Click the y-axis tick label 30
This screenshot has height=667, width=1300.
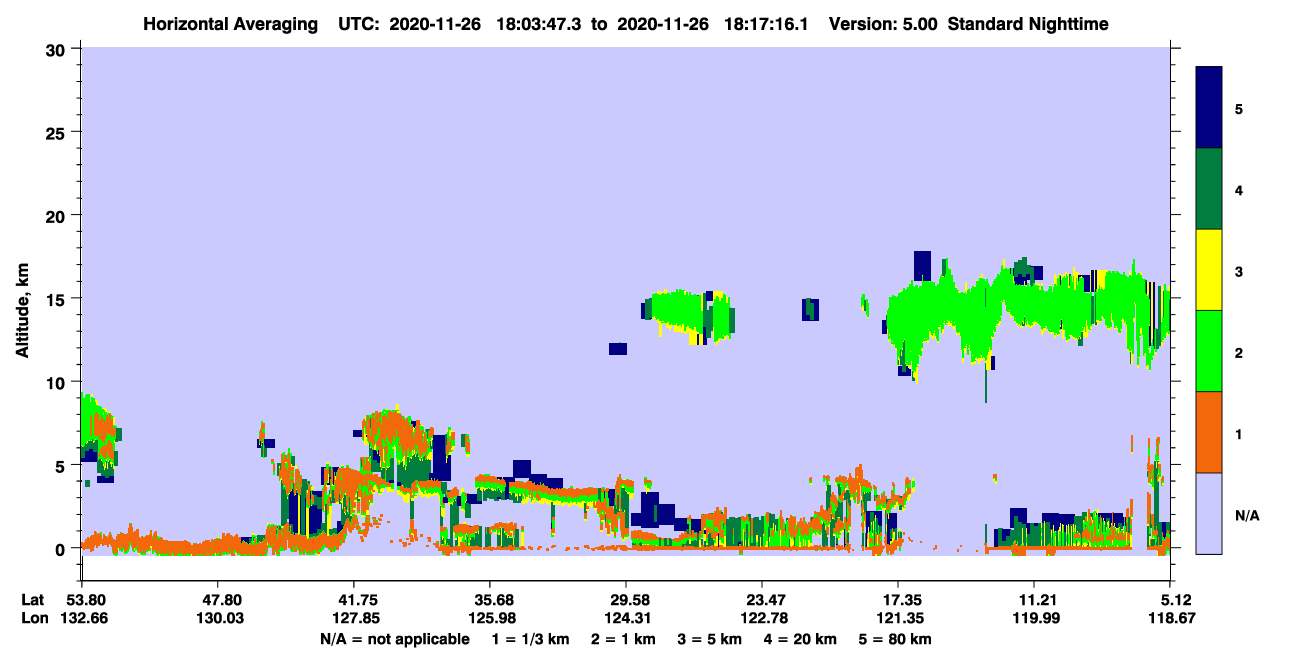(58, 49)
